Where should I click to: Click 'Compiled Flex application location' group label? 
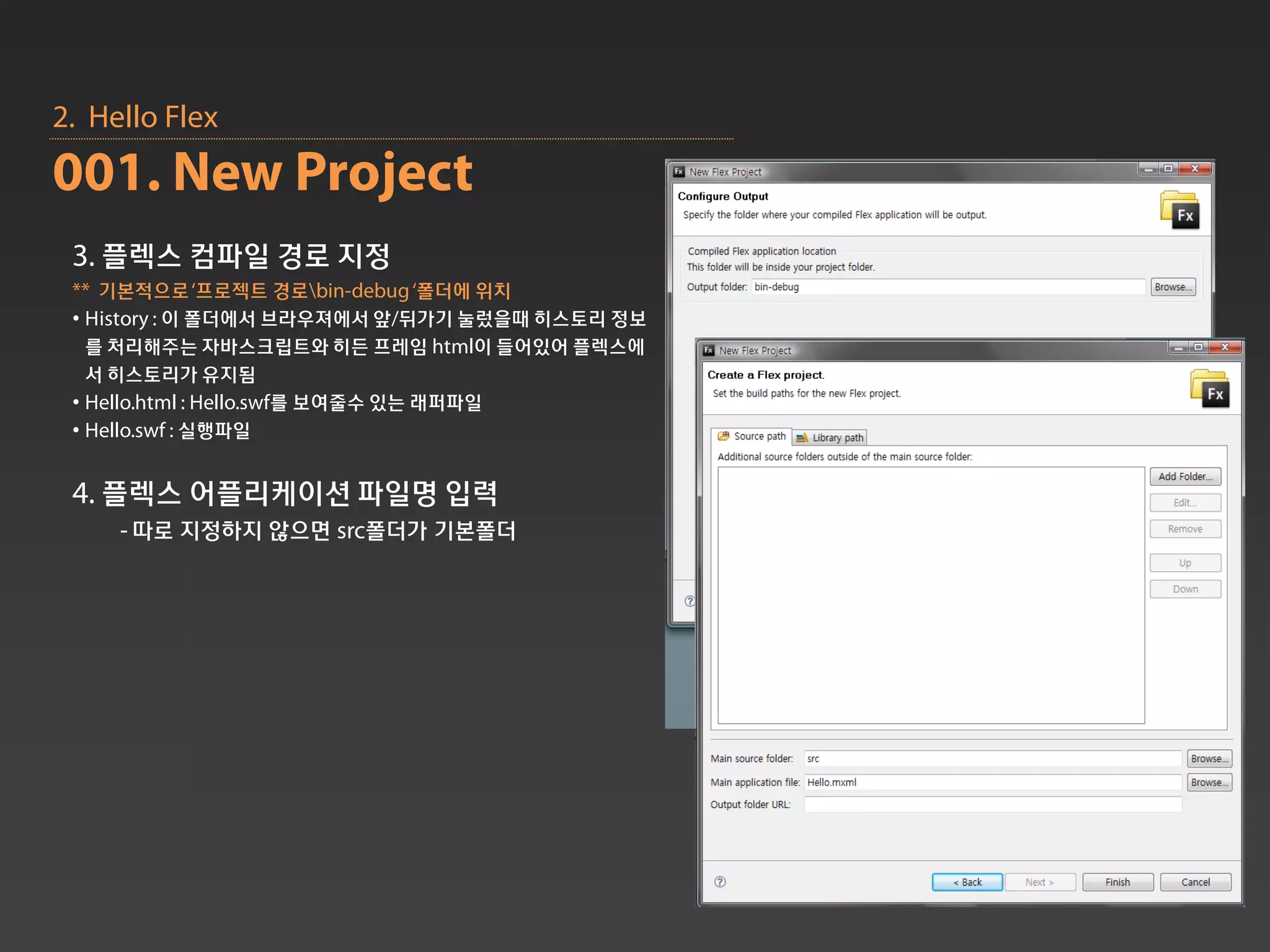[x=762, y=251]
